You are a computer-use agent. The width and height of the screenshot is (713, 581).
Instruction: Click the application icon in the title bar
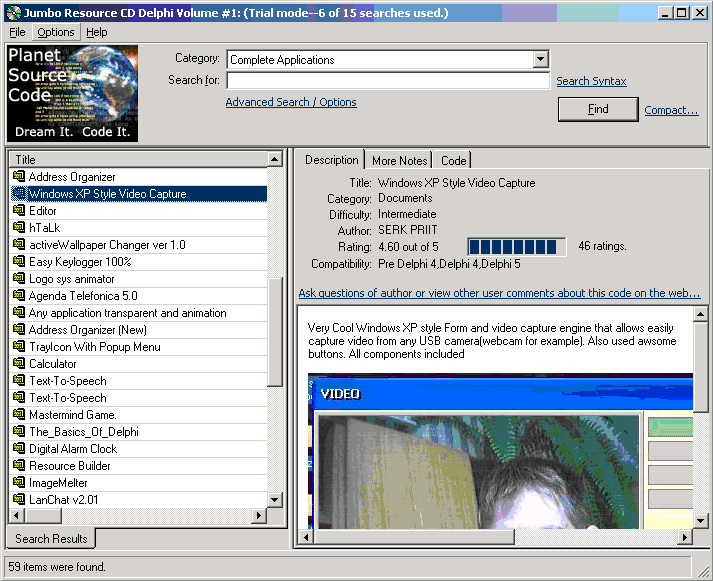[14, 13]
